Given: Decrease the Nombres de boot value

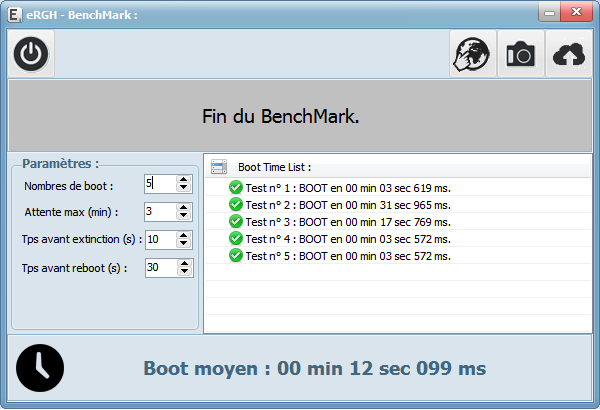Looking at the screenshot, I should pos(184,188).
